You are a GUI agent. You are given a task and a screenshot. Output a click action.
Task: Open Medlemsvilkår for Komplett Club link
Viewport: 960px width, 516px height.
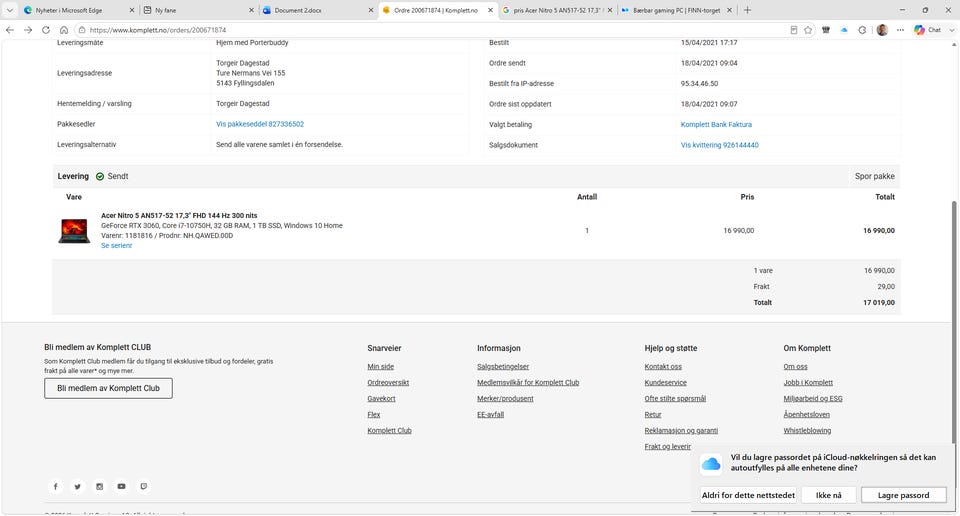[528, 383]
